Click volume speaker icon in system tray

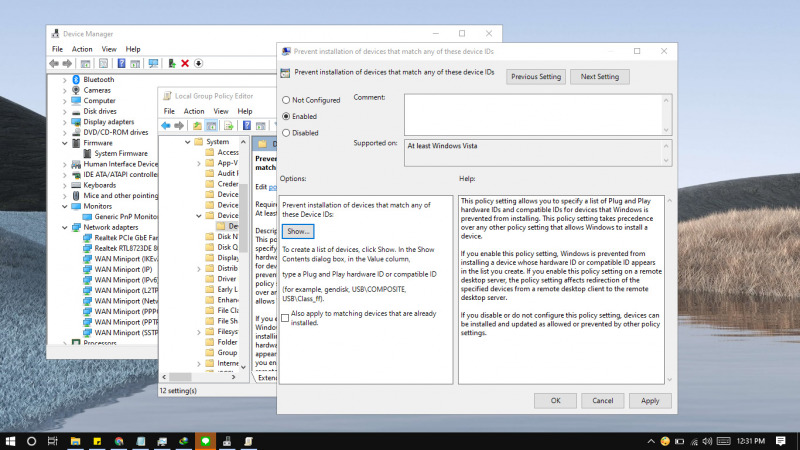point(707,441)
